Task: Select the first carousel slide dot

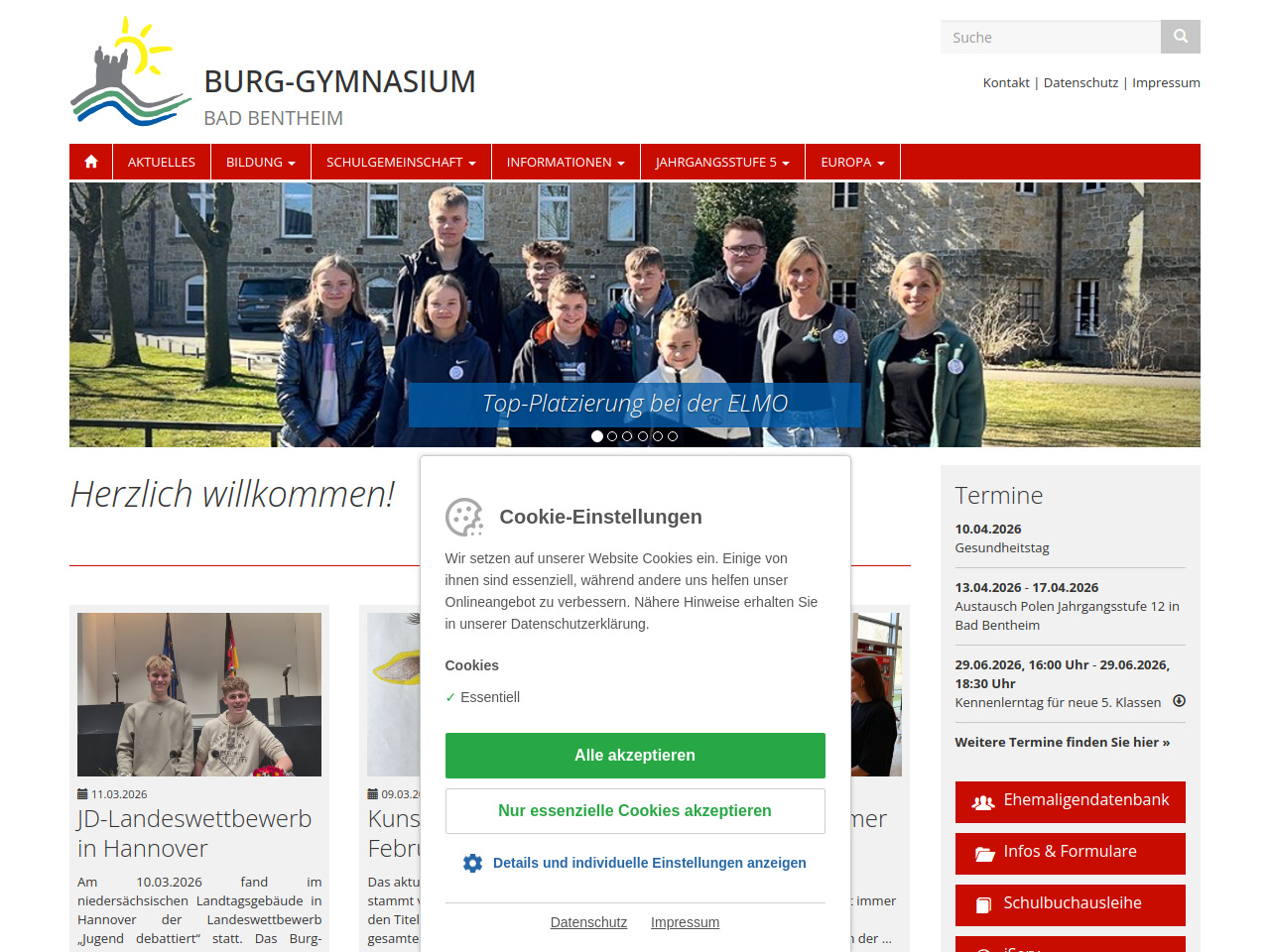Action: [x=597, y=436]
